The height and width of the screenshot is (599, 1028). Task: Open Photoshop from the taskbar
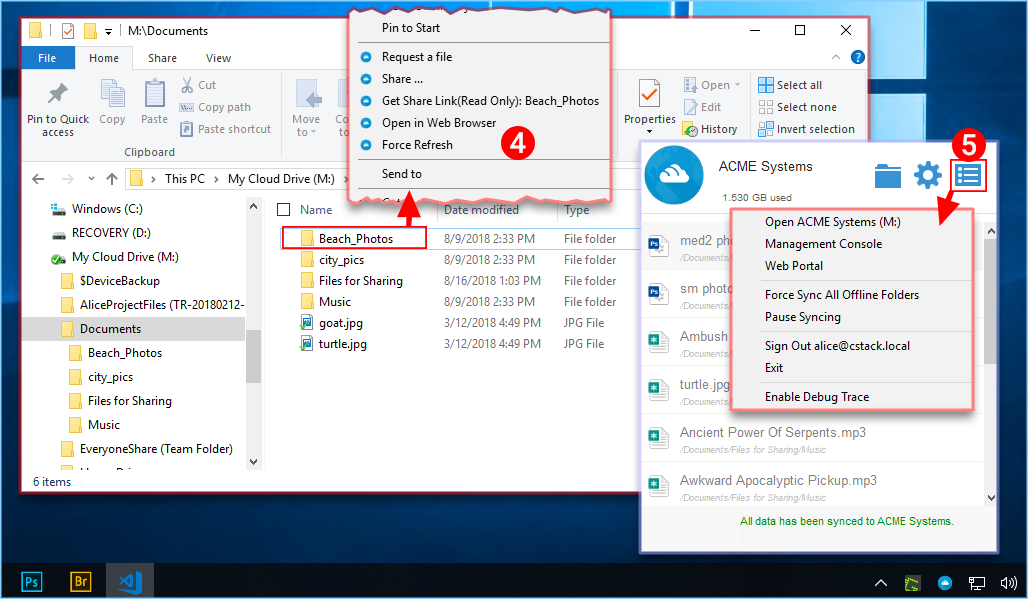click(31, 581)
